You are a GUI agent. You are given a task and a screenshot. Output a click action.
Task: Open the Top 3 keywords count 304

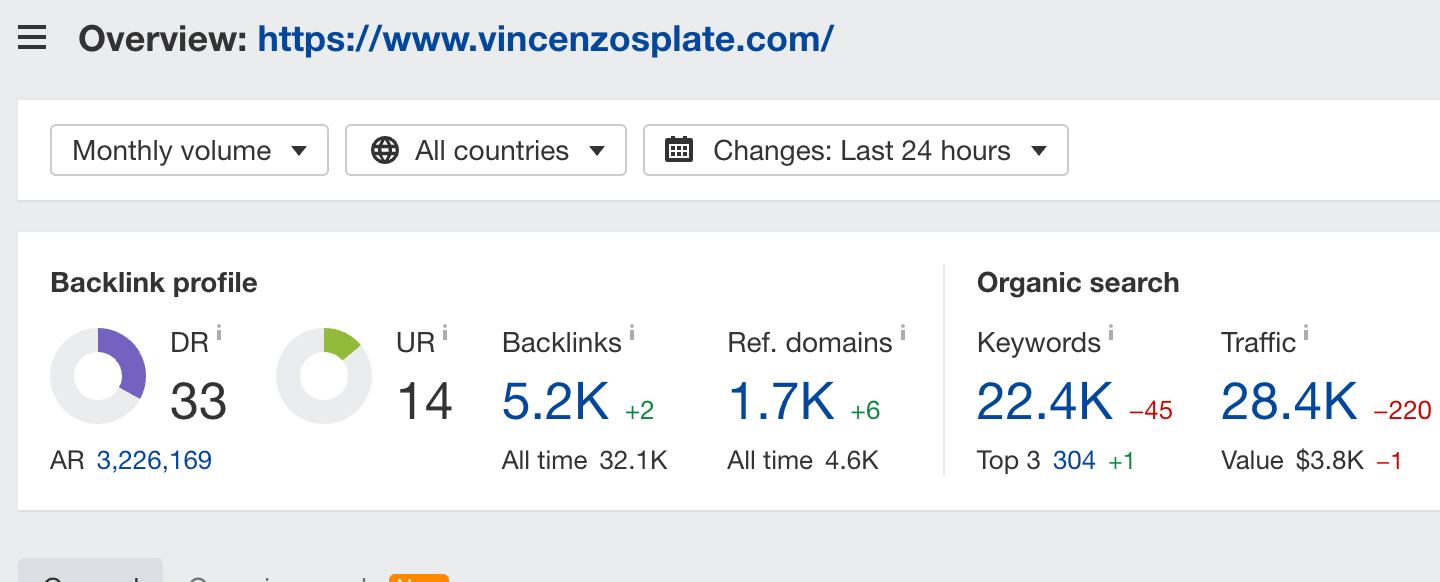(x=1074, y=460)
